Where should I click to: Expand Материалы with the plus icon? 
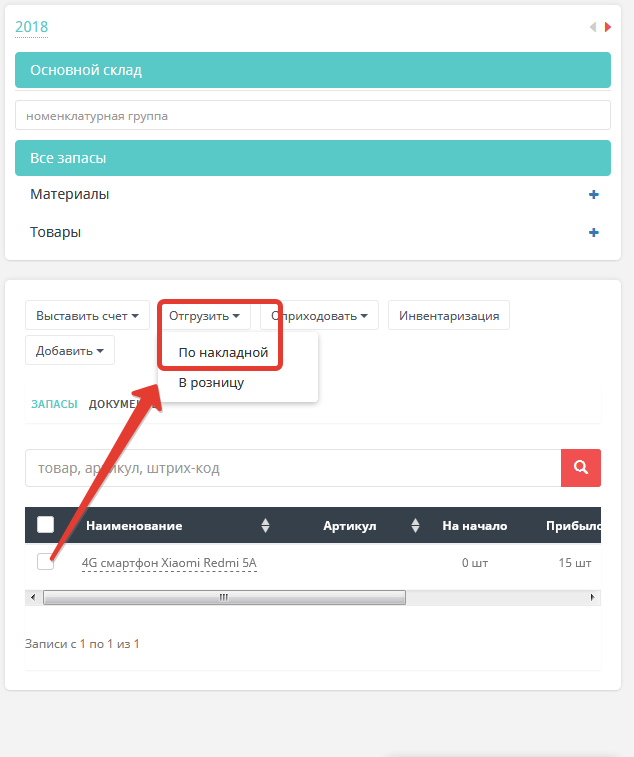click(594, 195)
